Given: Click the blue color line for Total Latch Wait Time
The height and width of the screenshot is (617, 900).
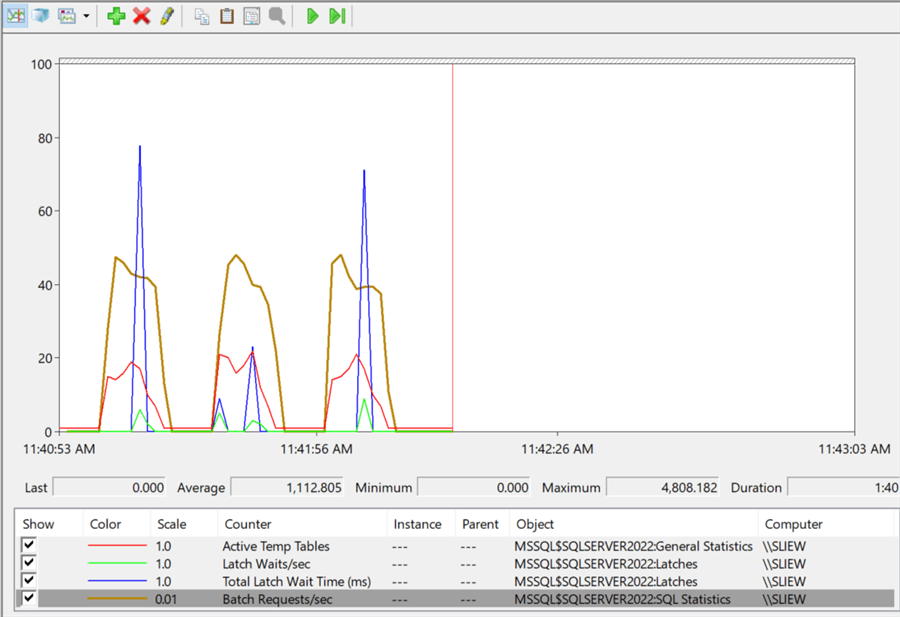Looking at the screenshot, I should tap(117, 581).
